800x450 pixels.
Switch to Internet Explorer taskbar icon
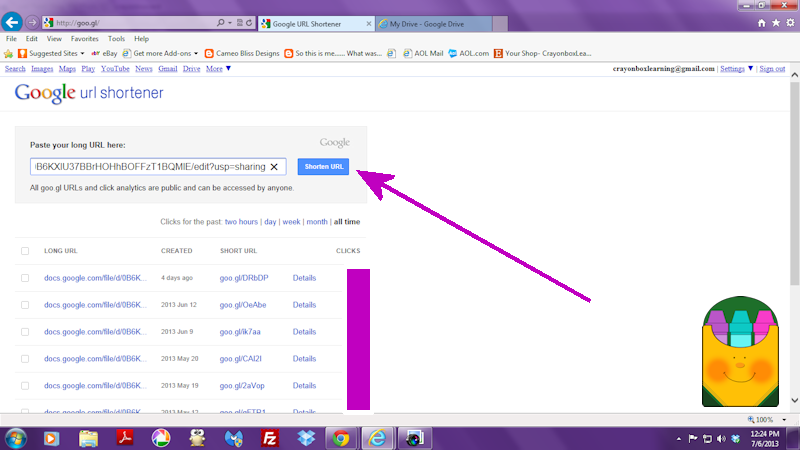(x=377, y=438)
